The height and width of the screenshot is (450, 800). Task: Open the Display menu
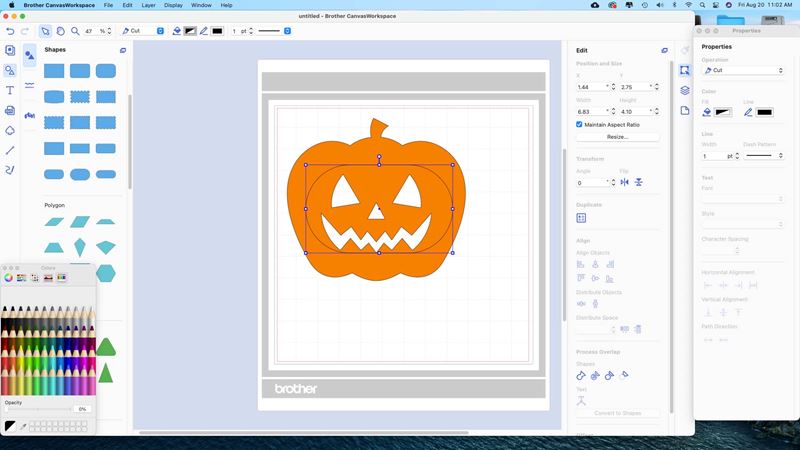[174, 5]
